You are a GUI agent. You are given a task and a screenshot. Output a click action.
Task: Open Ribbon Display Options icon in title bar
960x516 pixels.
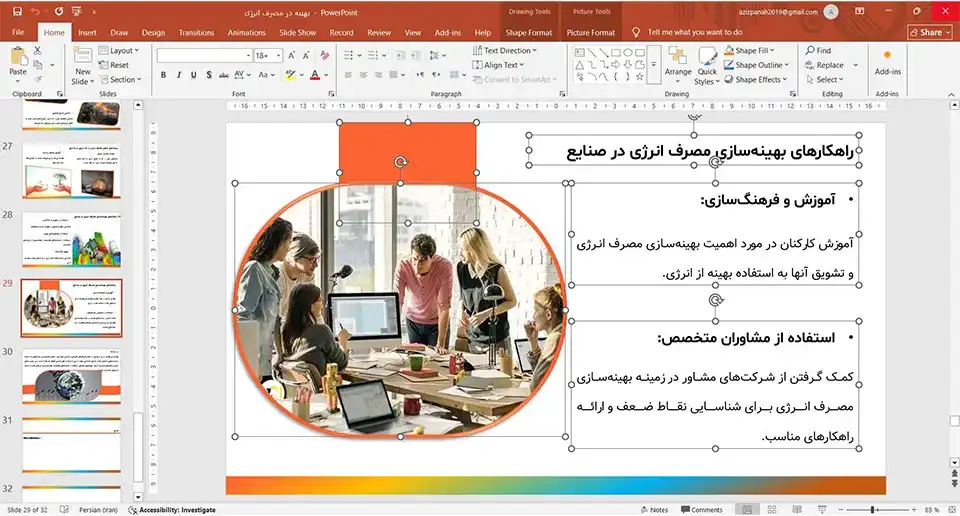tap(860, 12)
